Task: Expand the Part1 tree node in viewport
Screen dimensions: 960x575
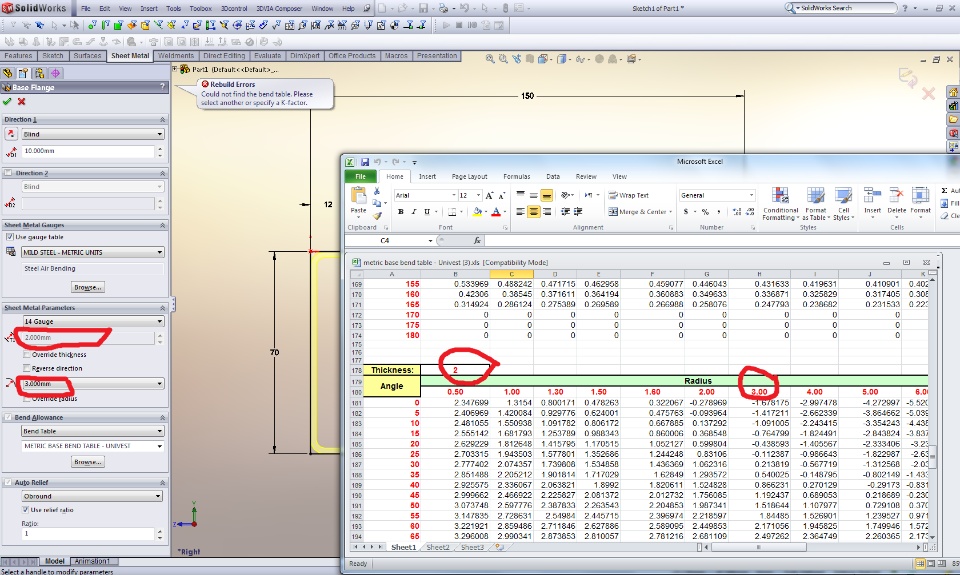Action: pyautogui.click(x=175, y=69)
